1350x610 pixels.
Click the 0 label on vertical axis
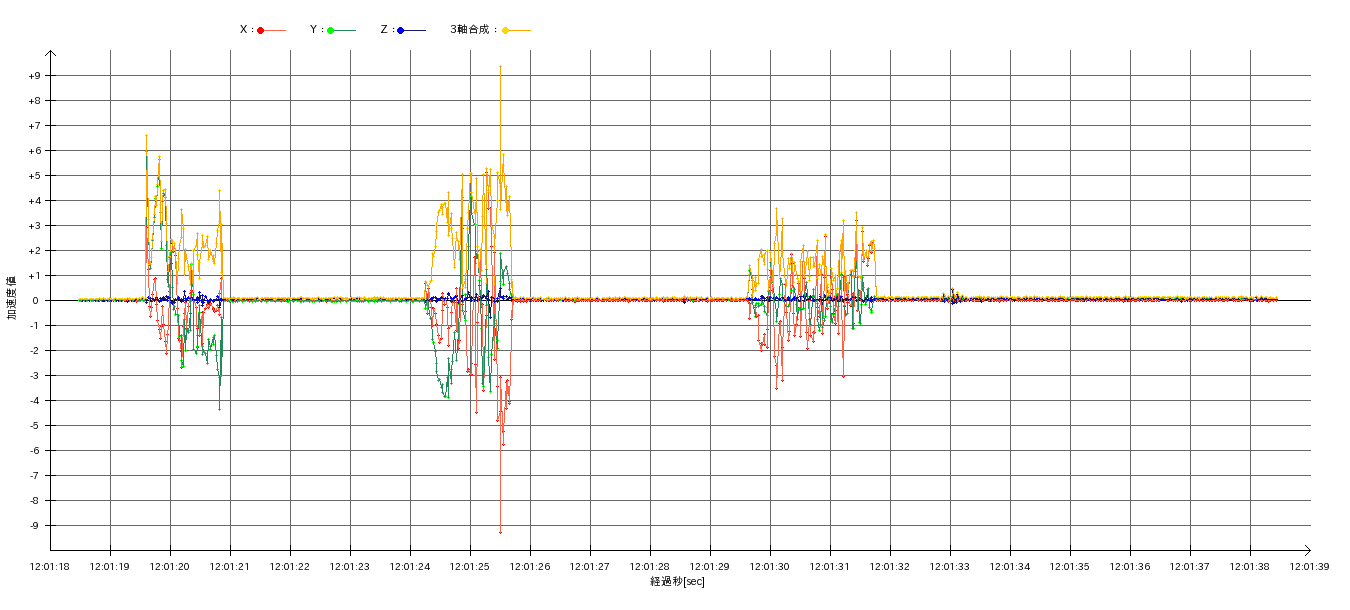tap(37, 301)
